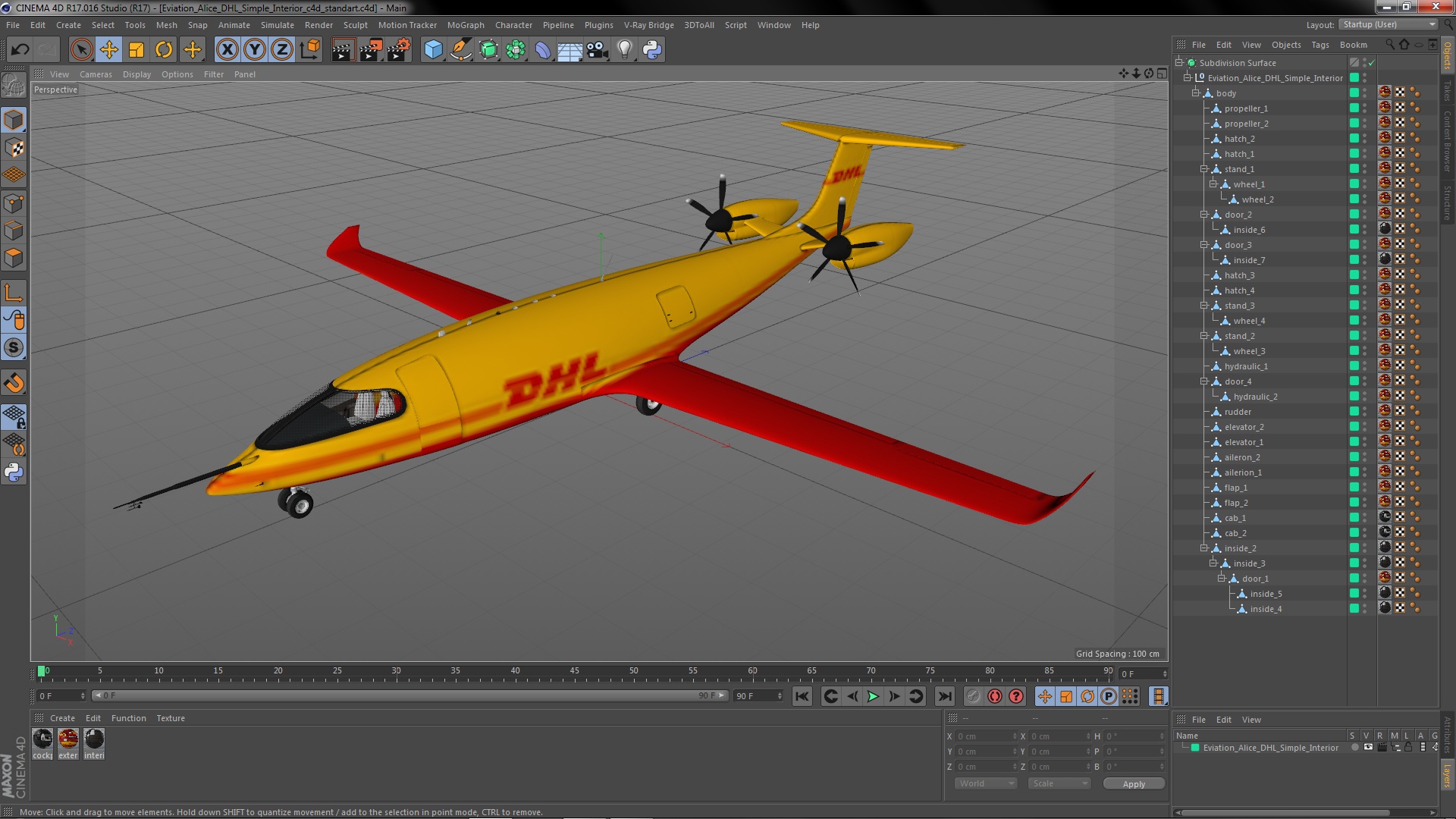
Task: Click the X position input field
Action: (x=986, y=736)
